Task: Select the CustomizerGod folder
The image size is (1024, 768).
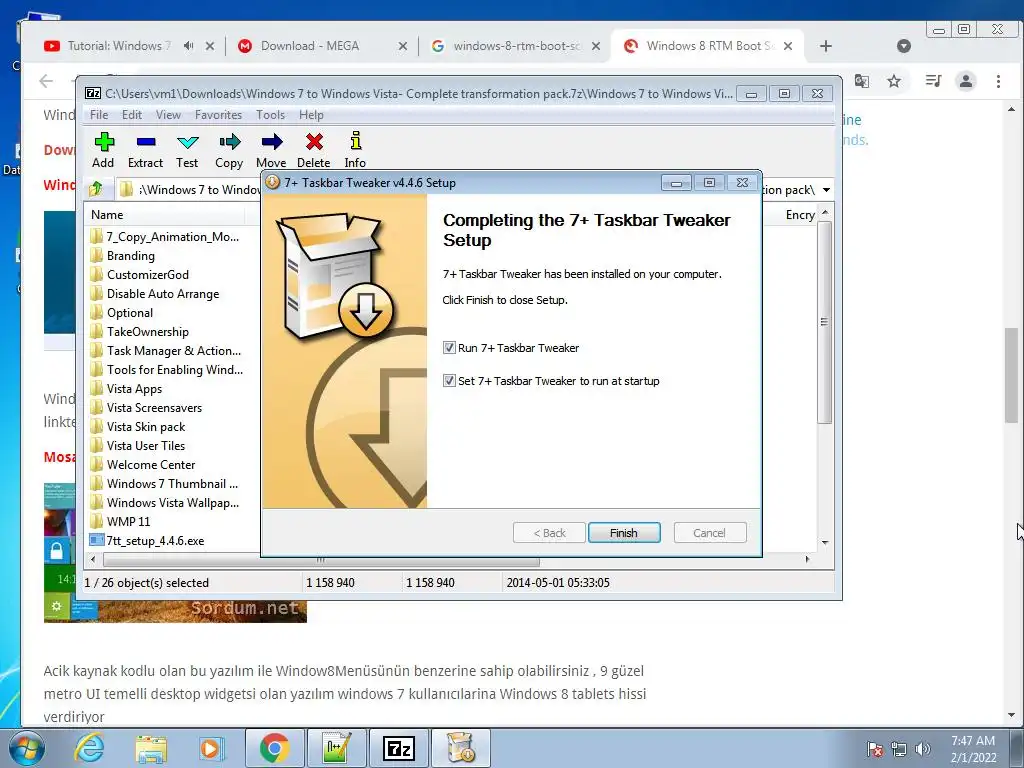Action: pyautogui.click(x=148, y=275)
